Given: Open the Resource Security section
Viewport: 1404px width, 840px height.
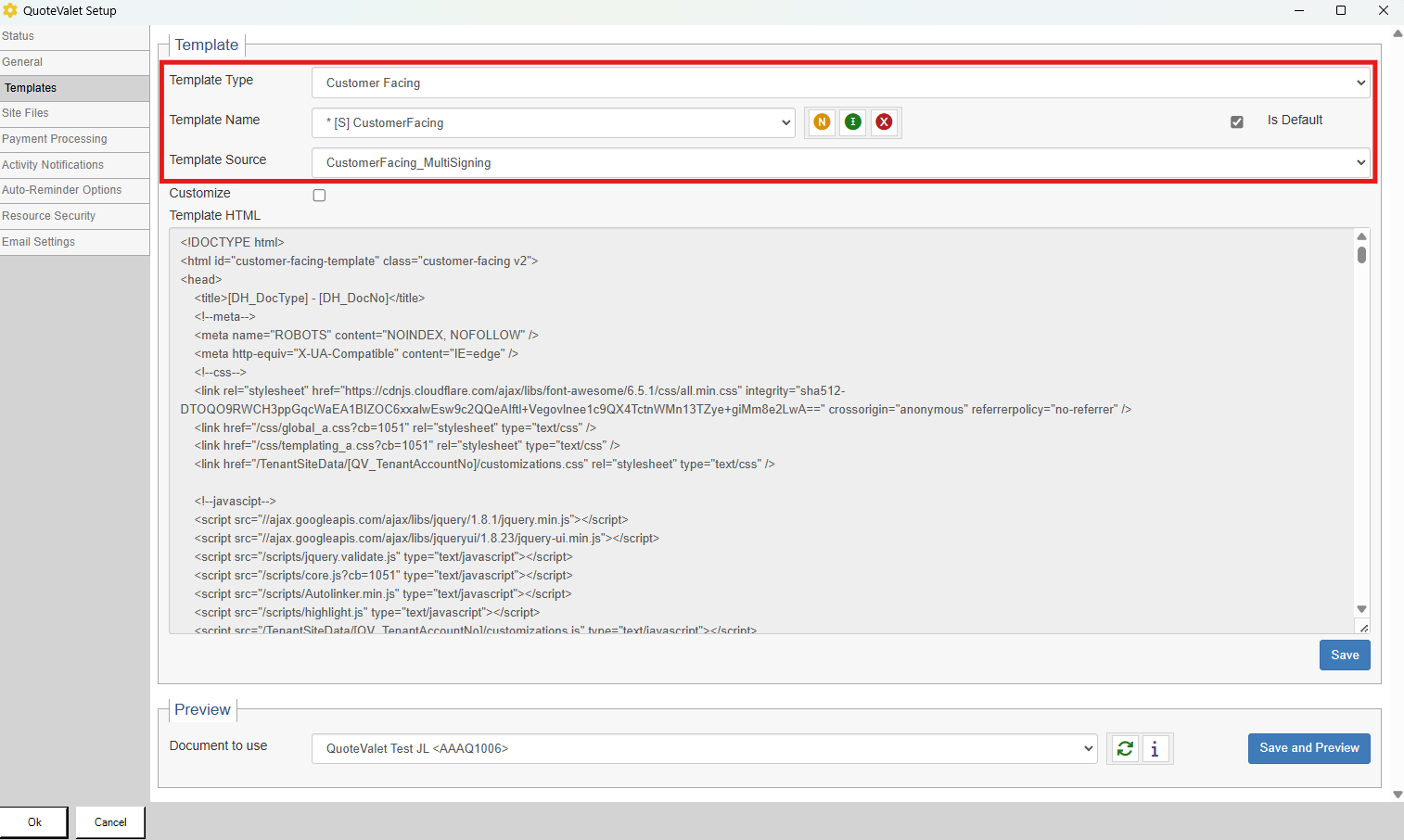Looking at the screenshot, I should (x=74, y=216).
